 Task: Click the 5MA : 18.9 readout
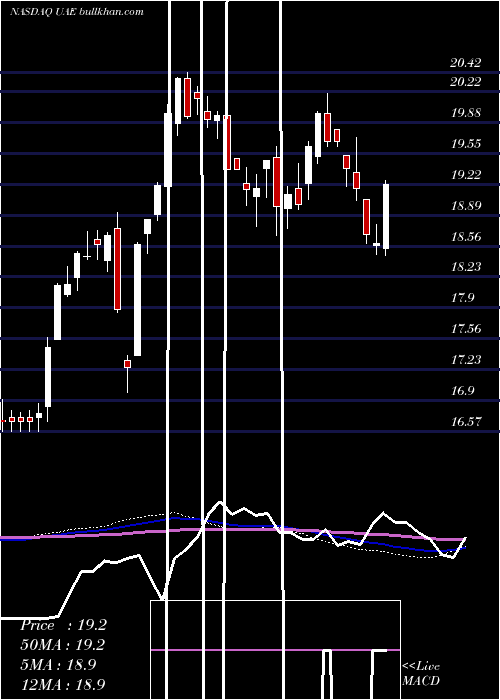pyautogui.click(x=58, y=665)
